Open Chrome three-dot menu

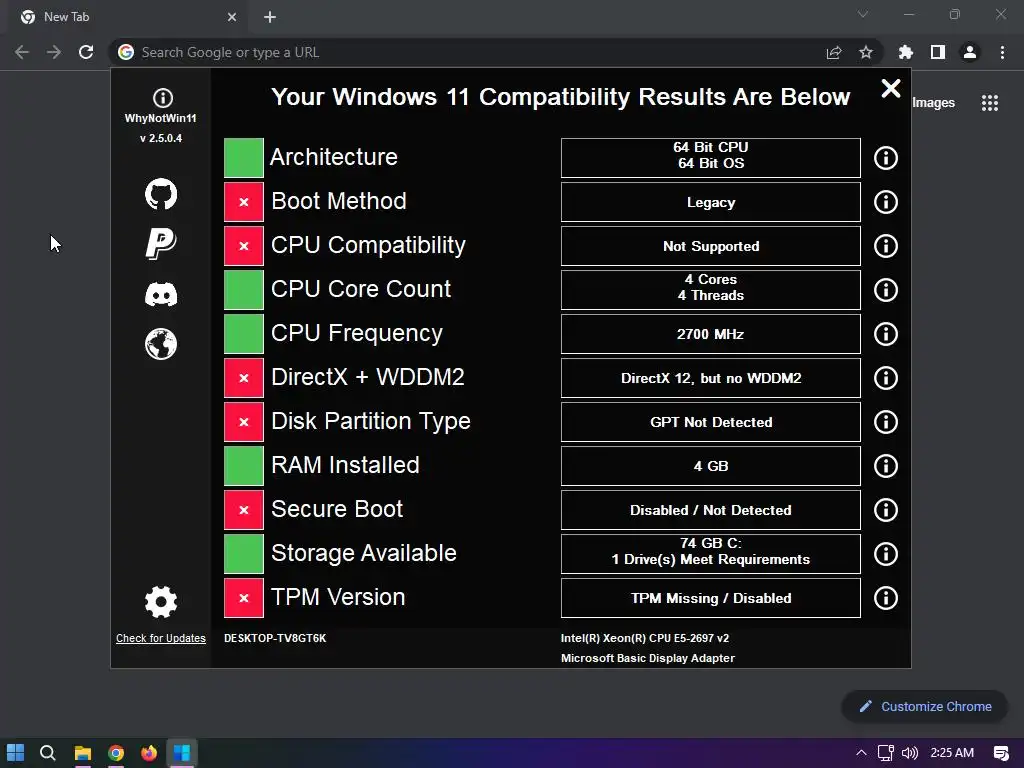(x=1002, y=52)
